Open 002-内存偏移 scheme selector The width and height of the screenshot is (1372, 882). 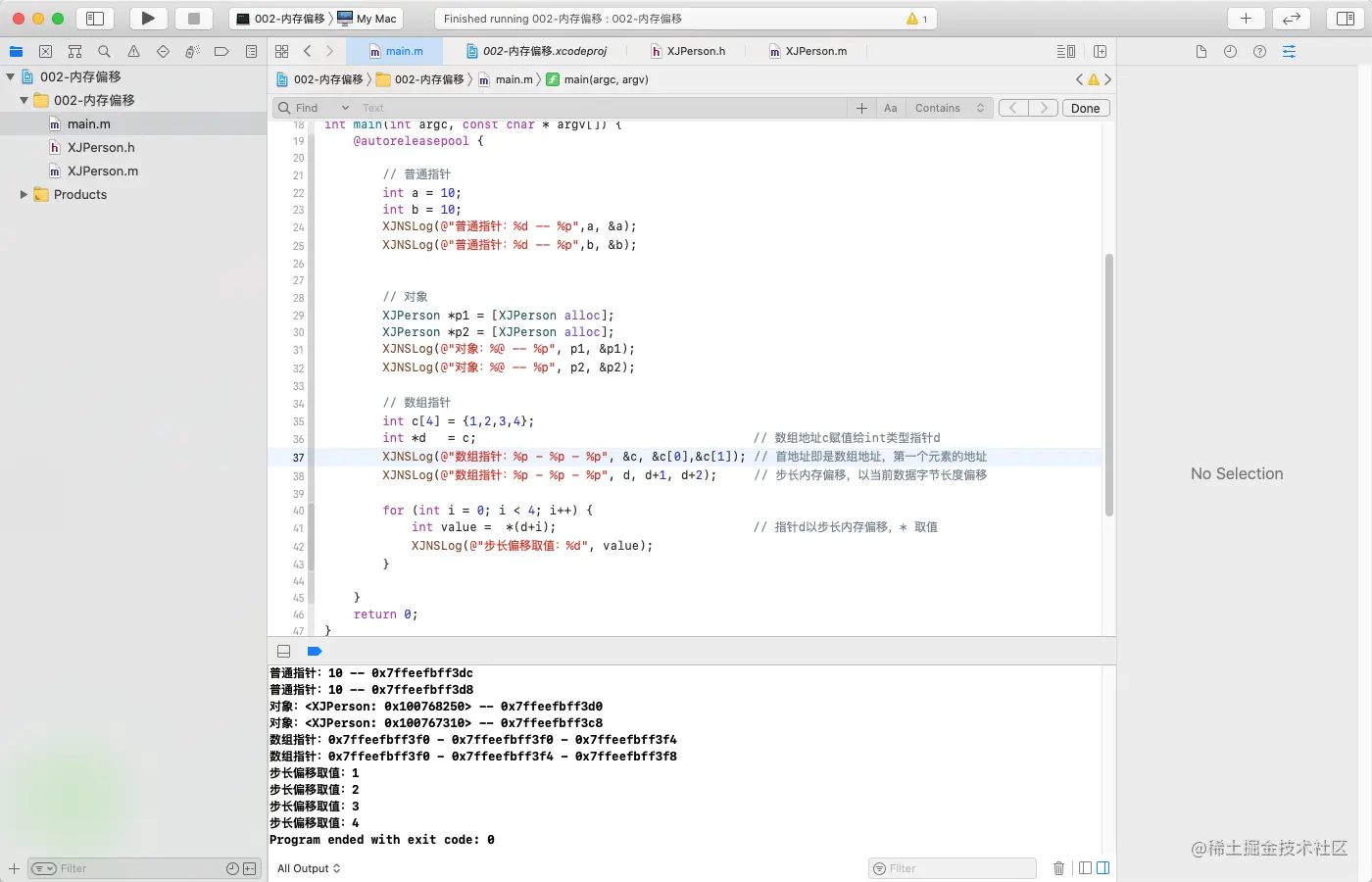(280, 19)
